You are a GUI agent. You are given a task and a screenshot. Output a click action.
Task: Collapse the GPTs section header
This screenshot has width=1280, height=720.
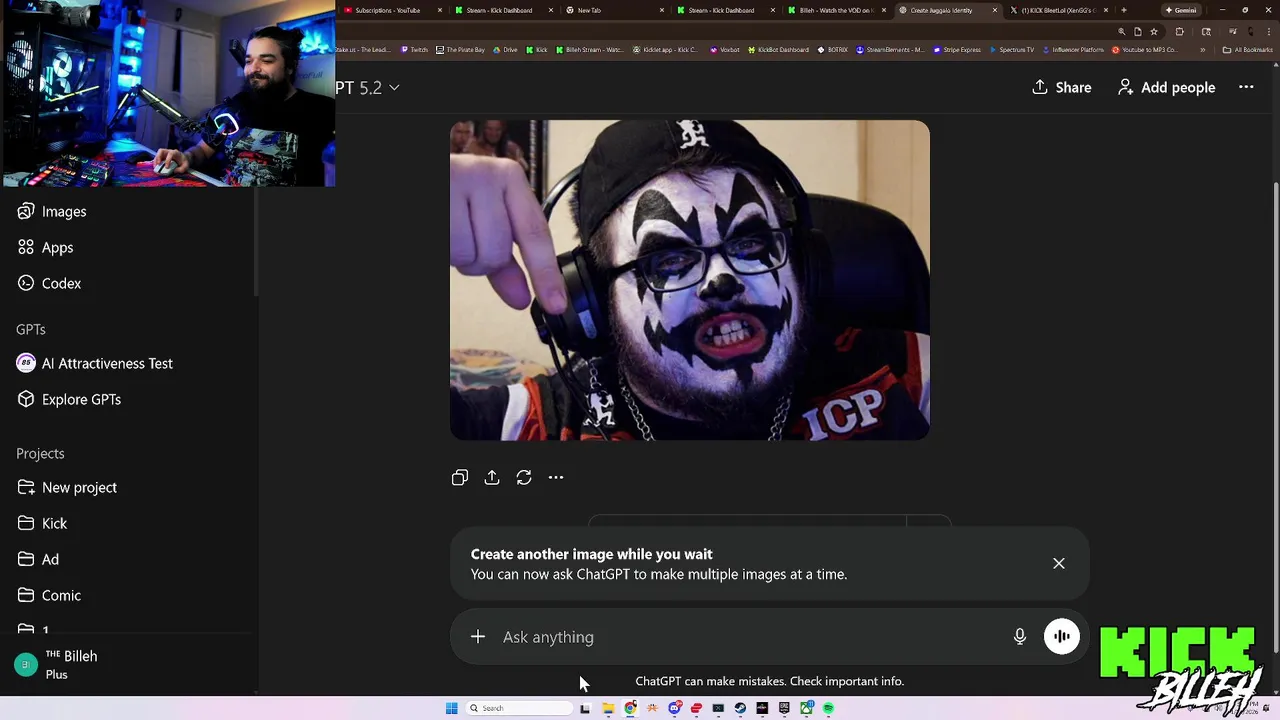(31, 329)
